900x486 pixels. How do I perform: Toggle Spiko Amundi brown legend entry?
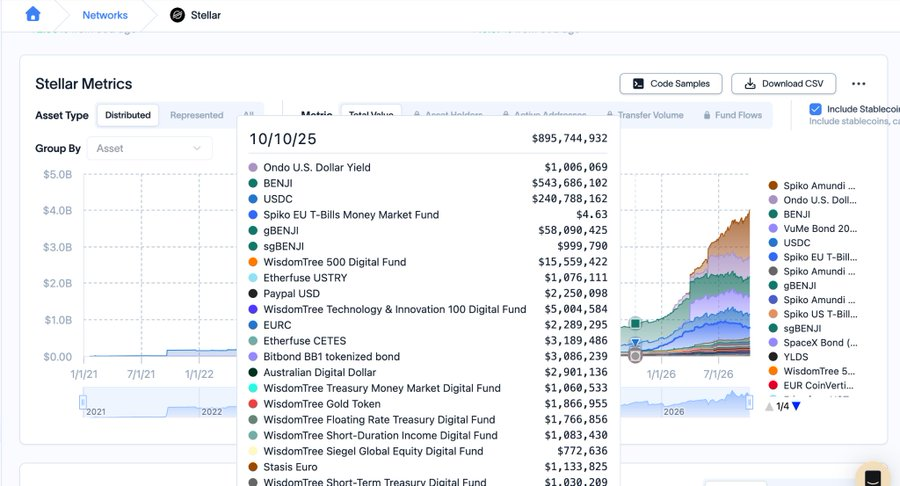(x=812, y=185)
